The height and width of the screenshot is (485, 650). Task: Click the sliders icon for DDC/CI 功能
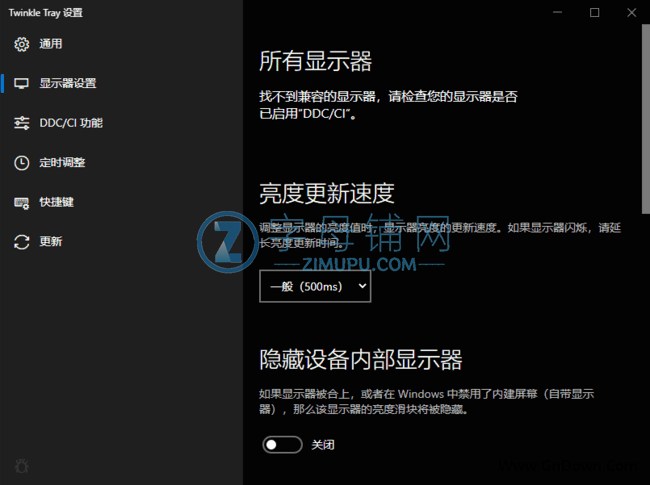pyautogui.click(x=22, y=123)
